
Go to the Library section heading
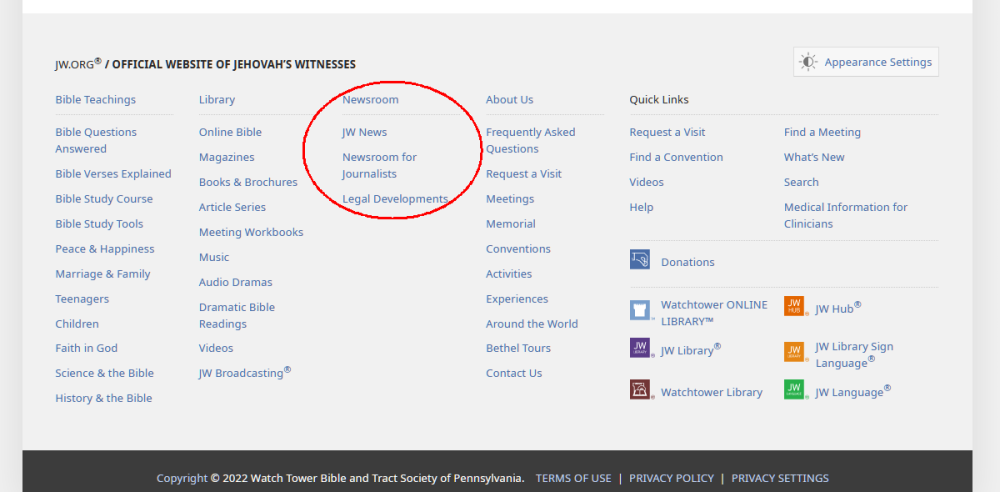coord(217,100)
